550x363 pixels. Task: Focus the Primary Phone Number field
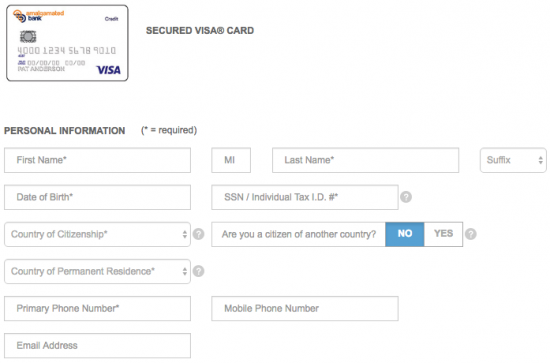[98, 308]
